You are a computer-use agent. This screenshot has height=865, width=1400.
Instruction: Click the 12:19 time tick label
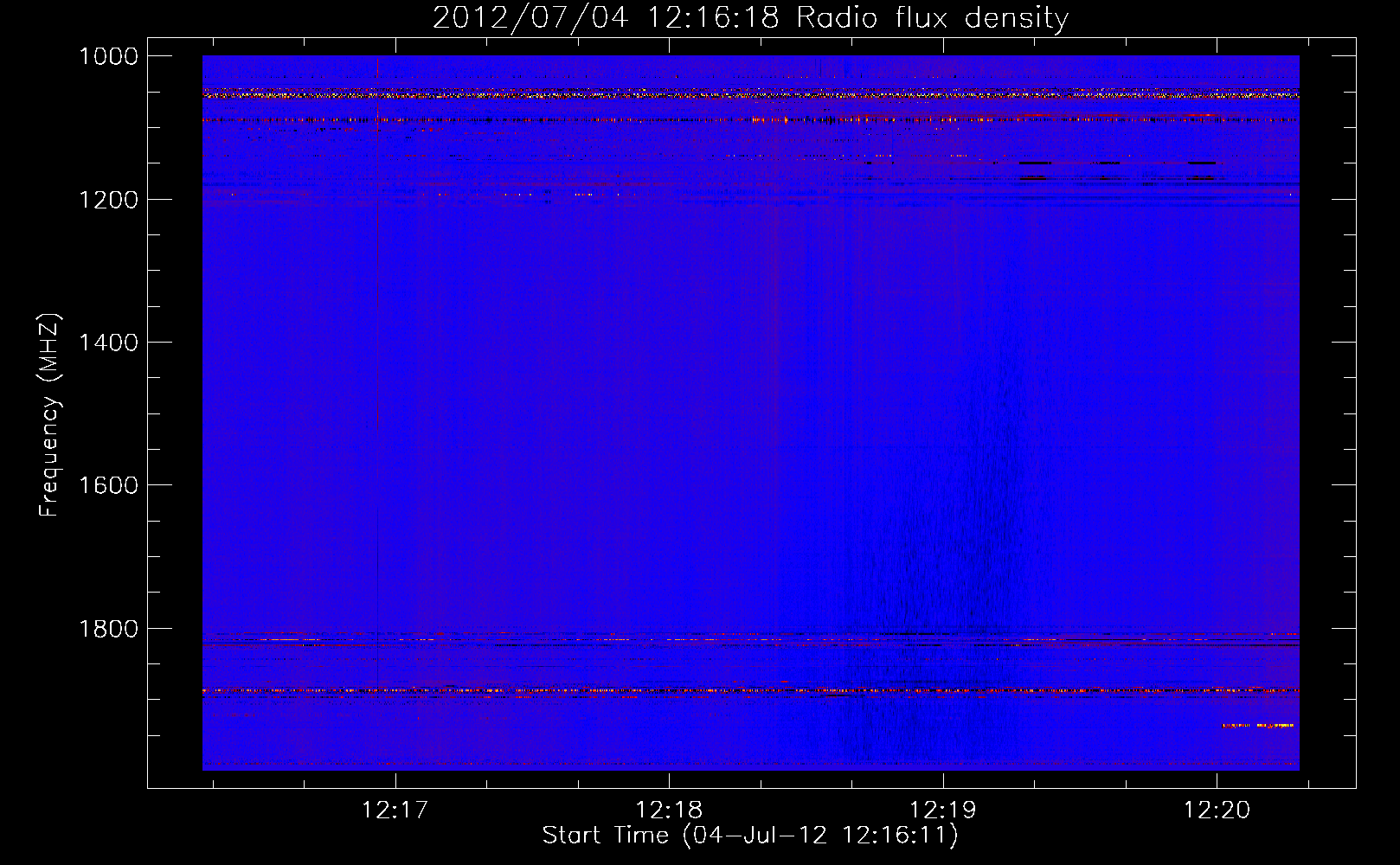tap(942, 811)
